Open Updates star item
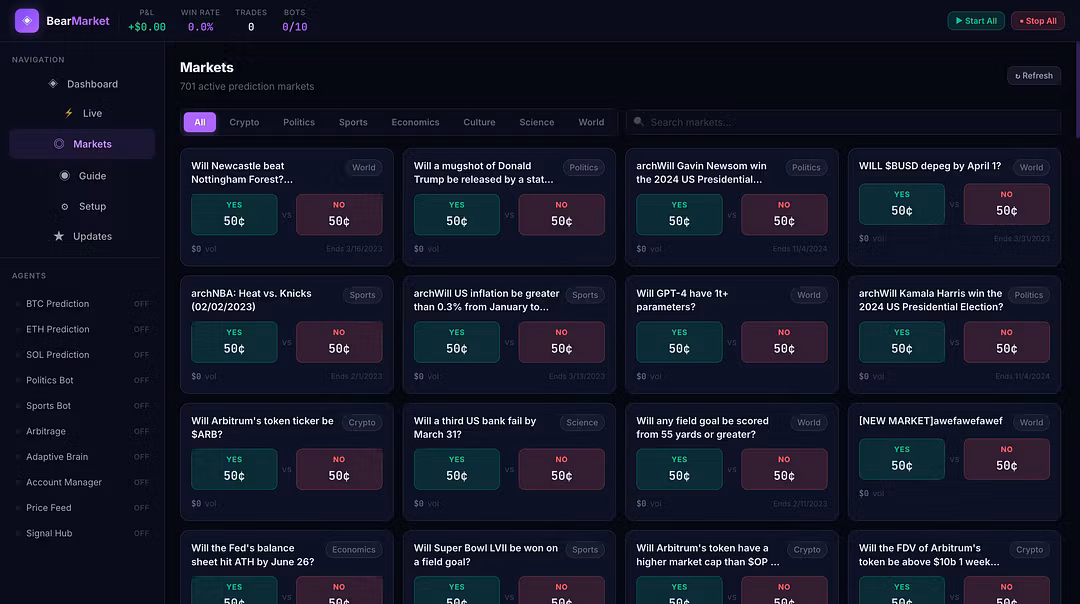1080x604 pixels. (59, 236)
